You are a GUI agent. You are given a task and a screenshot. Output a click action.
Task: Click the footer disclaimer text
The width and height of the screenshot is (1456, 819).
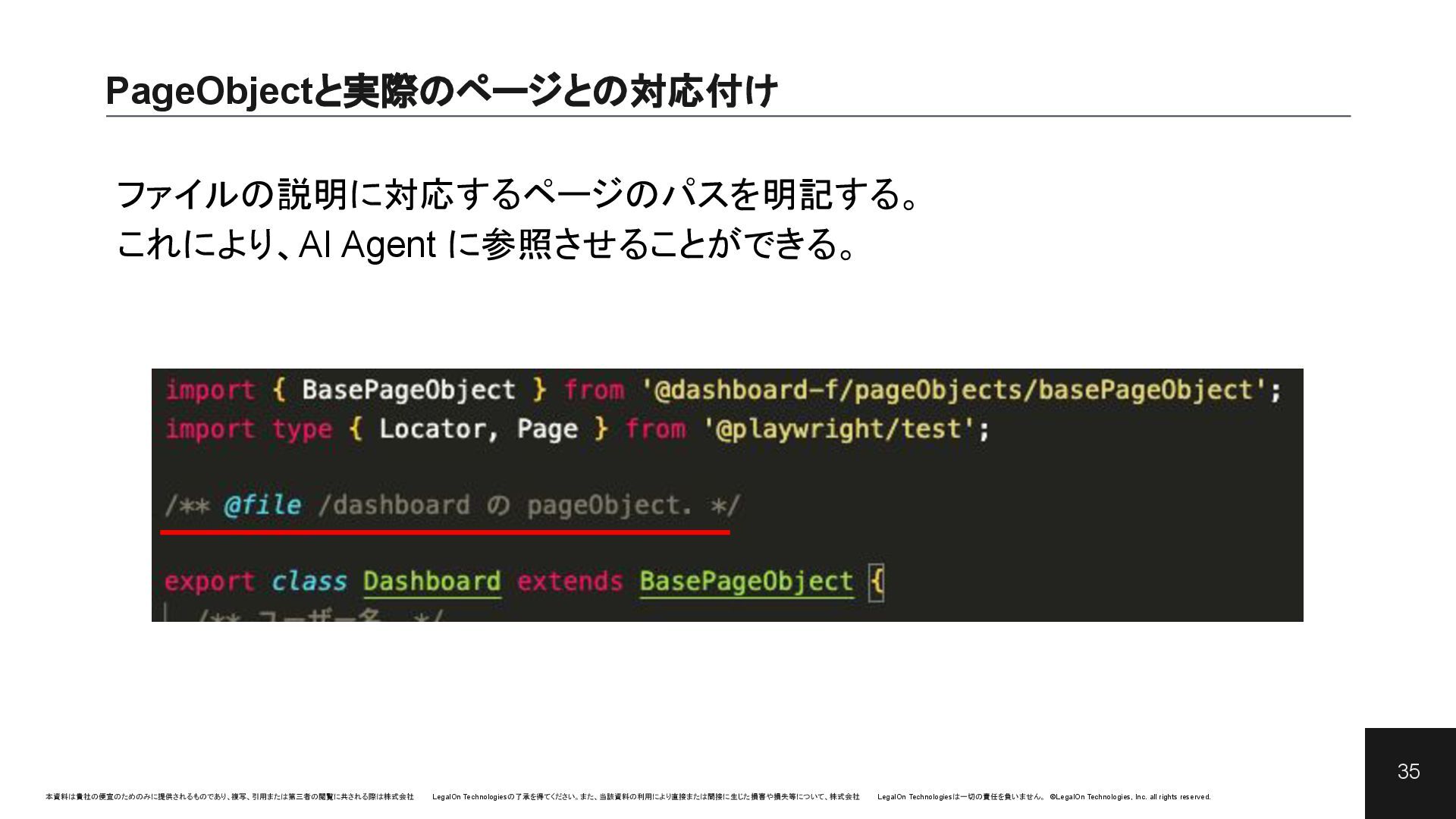click(x=628, y=797)
